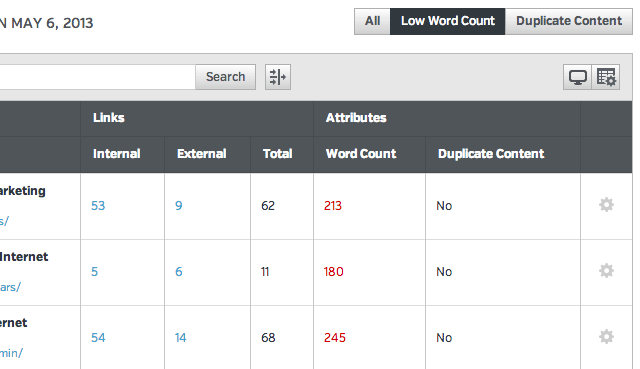
Task: Sort by the External column header
Action: tap(202, 154)
